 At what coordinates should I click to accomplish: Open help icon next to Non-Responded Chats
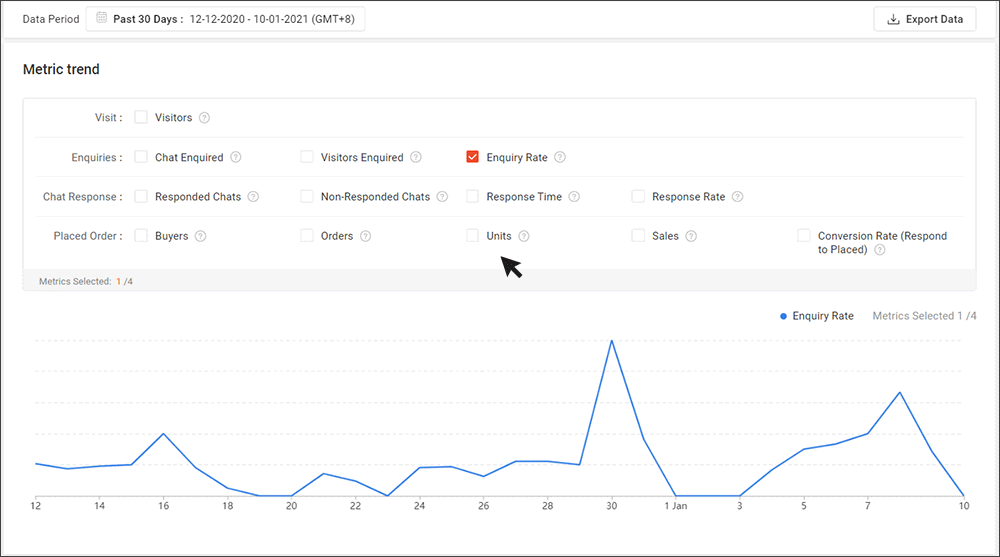[442, 197]
